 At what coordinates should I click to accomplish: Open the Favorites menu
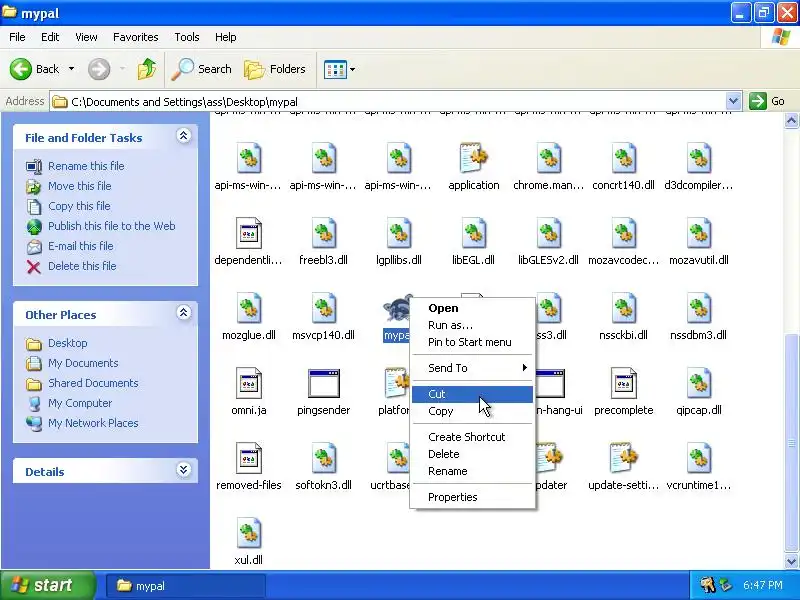click(136, 37)
